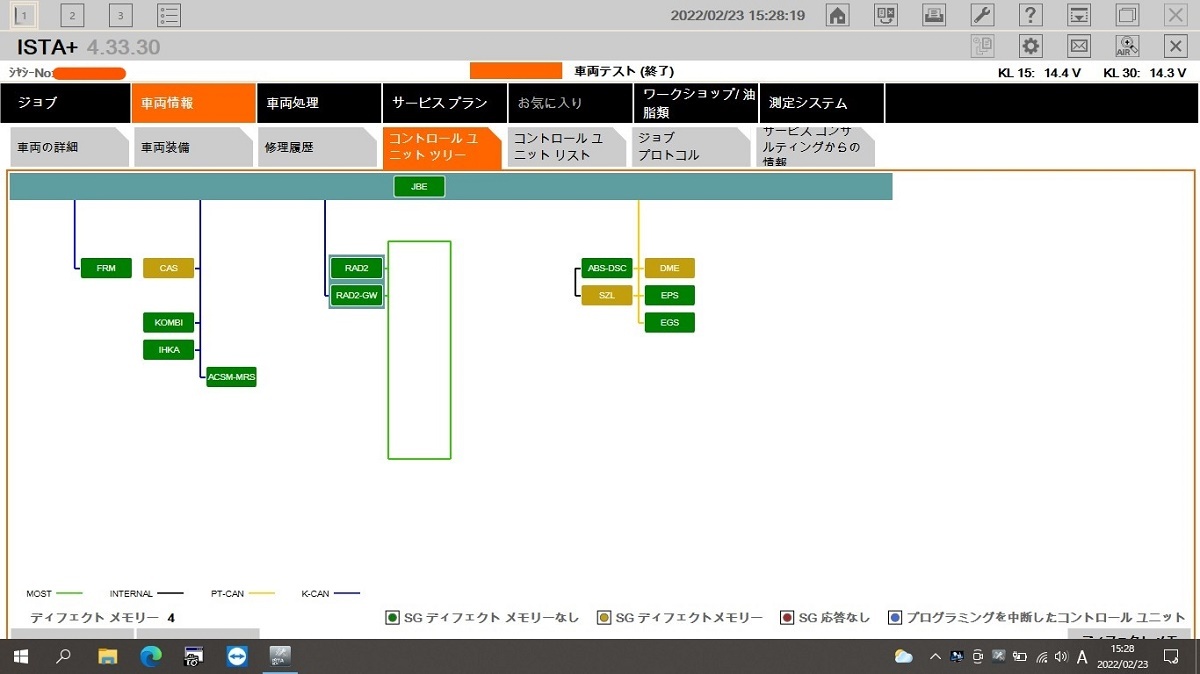Open the wrench tools icon
1200x674 pixels.
[x=982, y=15]
